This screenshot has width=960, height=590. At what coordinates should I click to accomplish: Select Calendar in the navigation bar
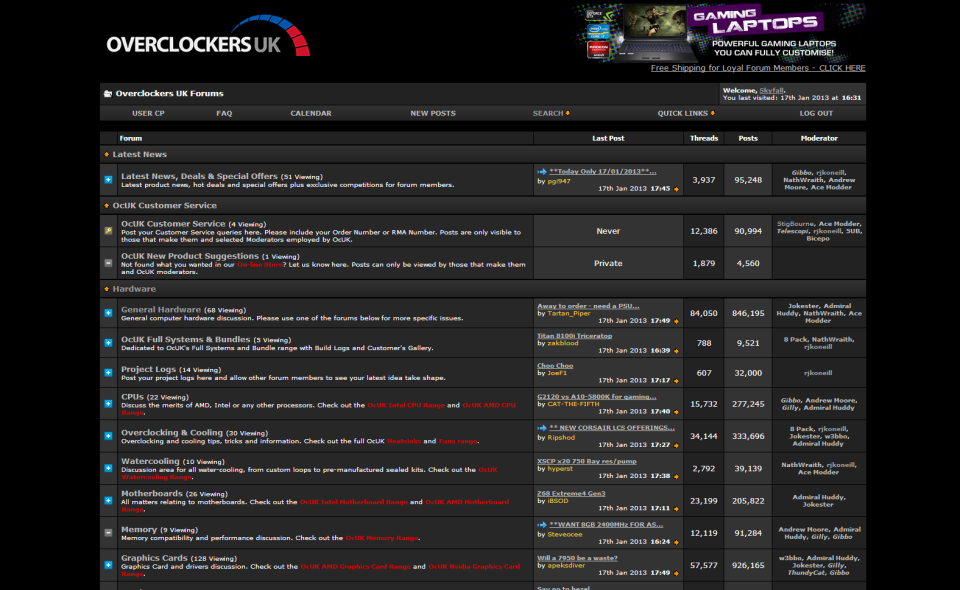311,113
